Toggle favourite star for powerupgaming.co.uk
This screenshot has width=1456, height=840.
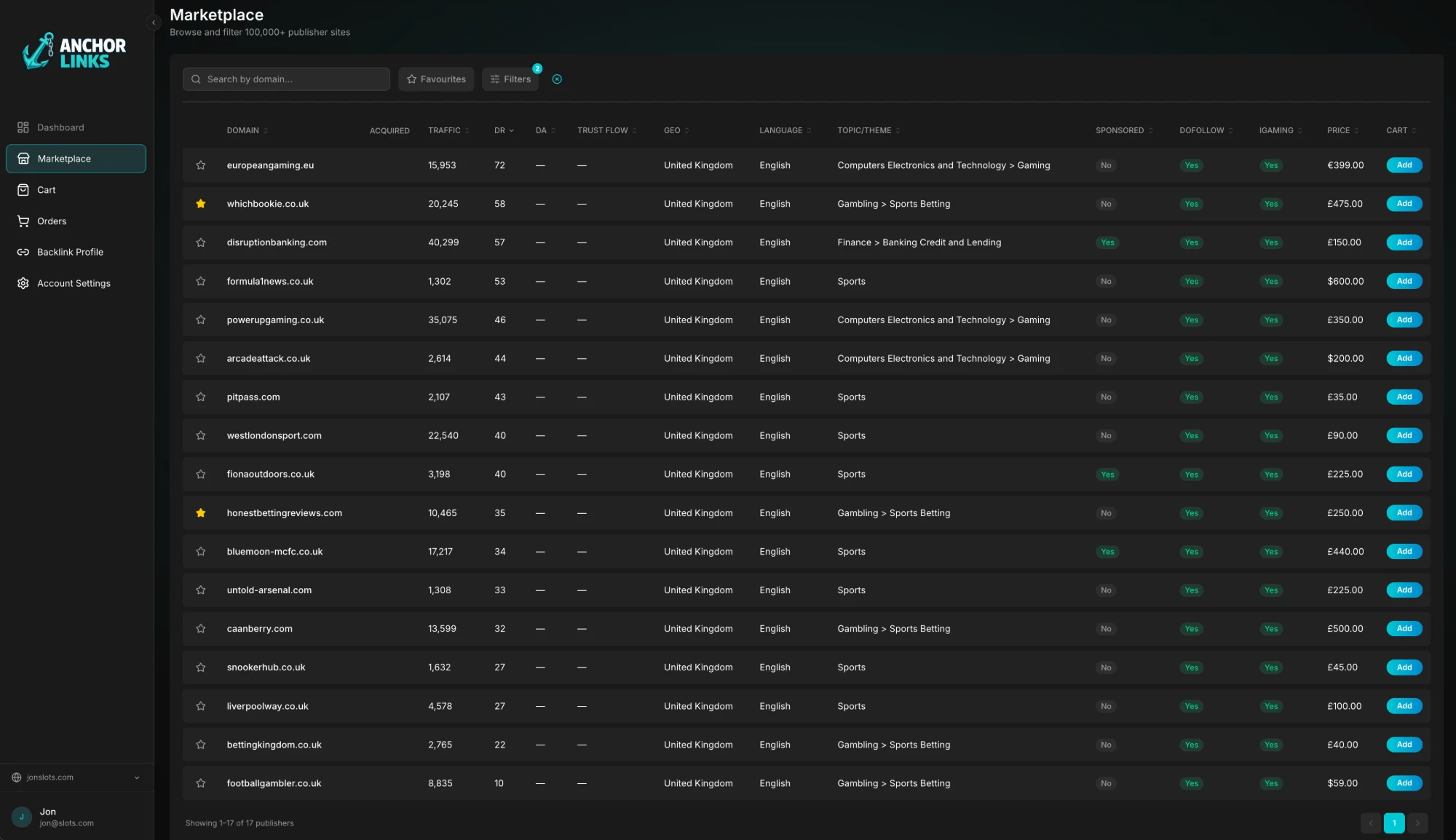pyautogui.click(x=201, y=320)
